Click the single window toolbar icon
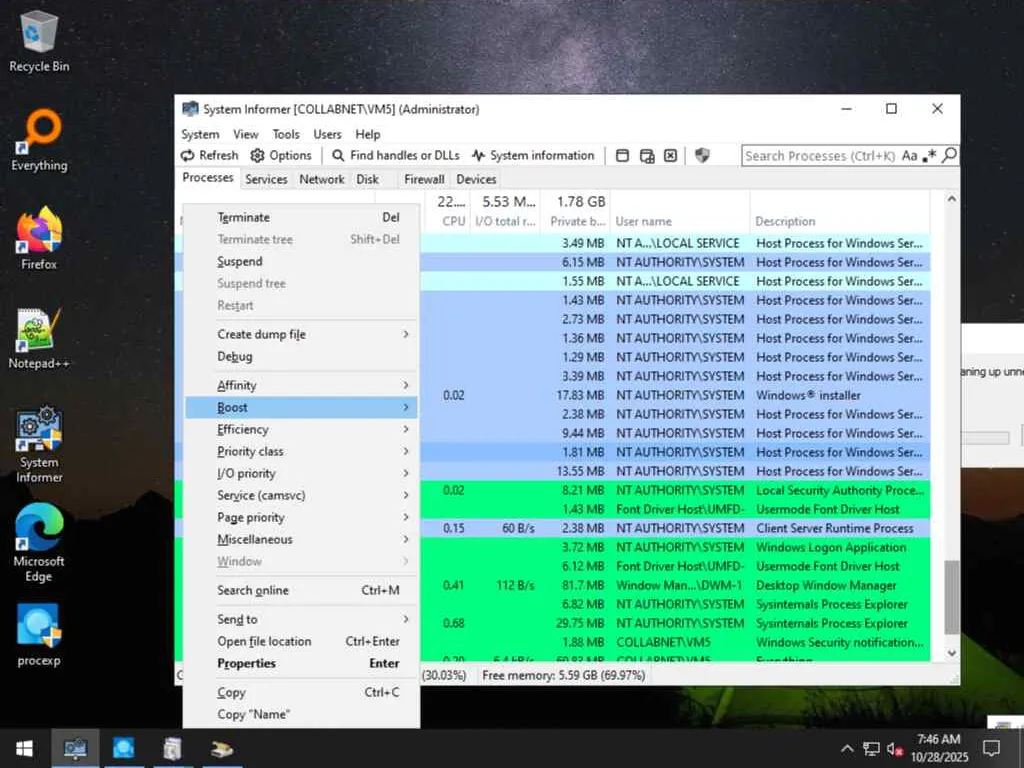Screen dimensions: 1024x768 pyautogui.click(x=622, y=155)
